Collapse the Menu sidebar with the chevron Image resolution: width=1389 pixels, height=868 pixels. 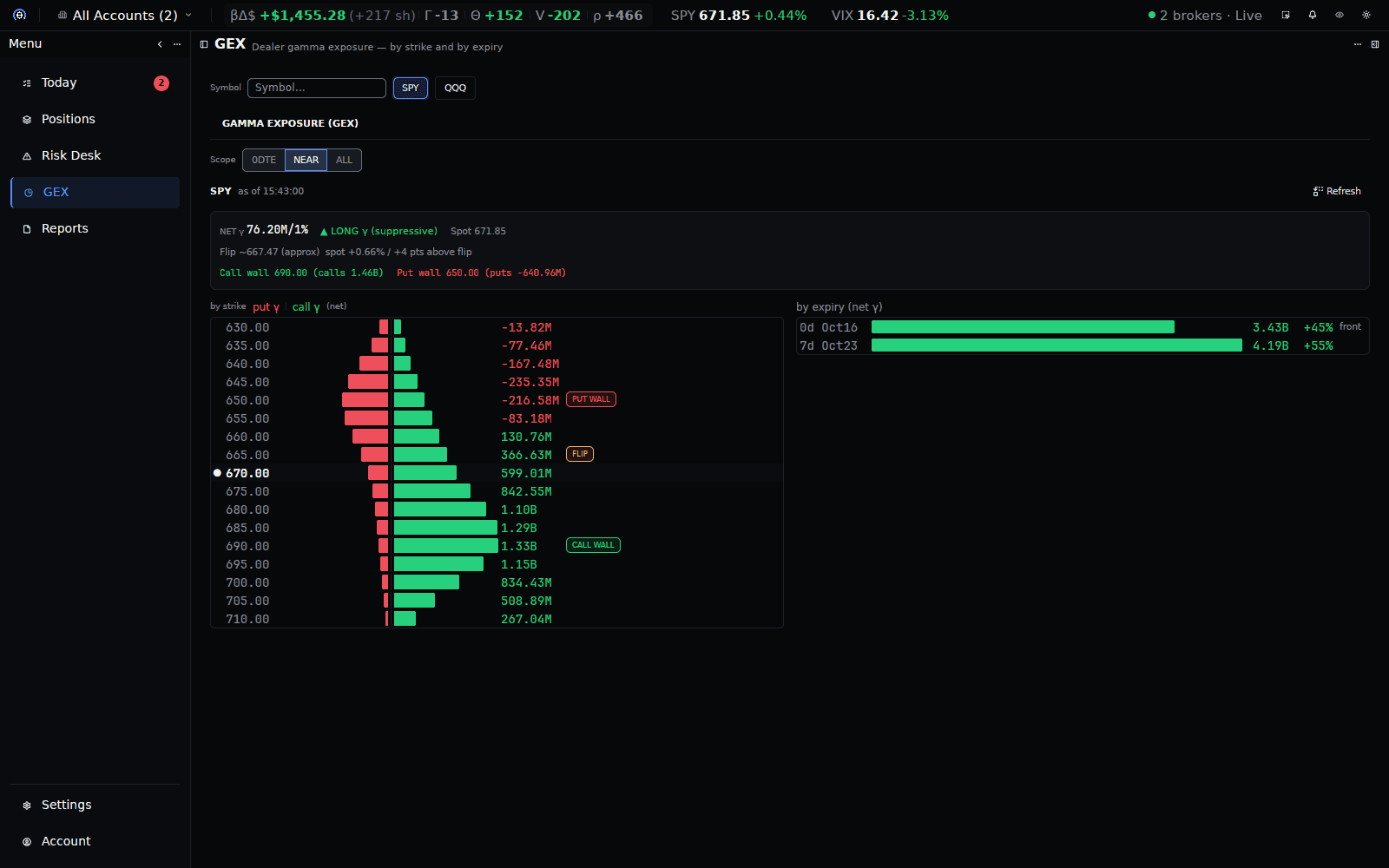pyautogui.click(x=160, y=43)
